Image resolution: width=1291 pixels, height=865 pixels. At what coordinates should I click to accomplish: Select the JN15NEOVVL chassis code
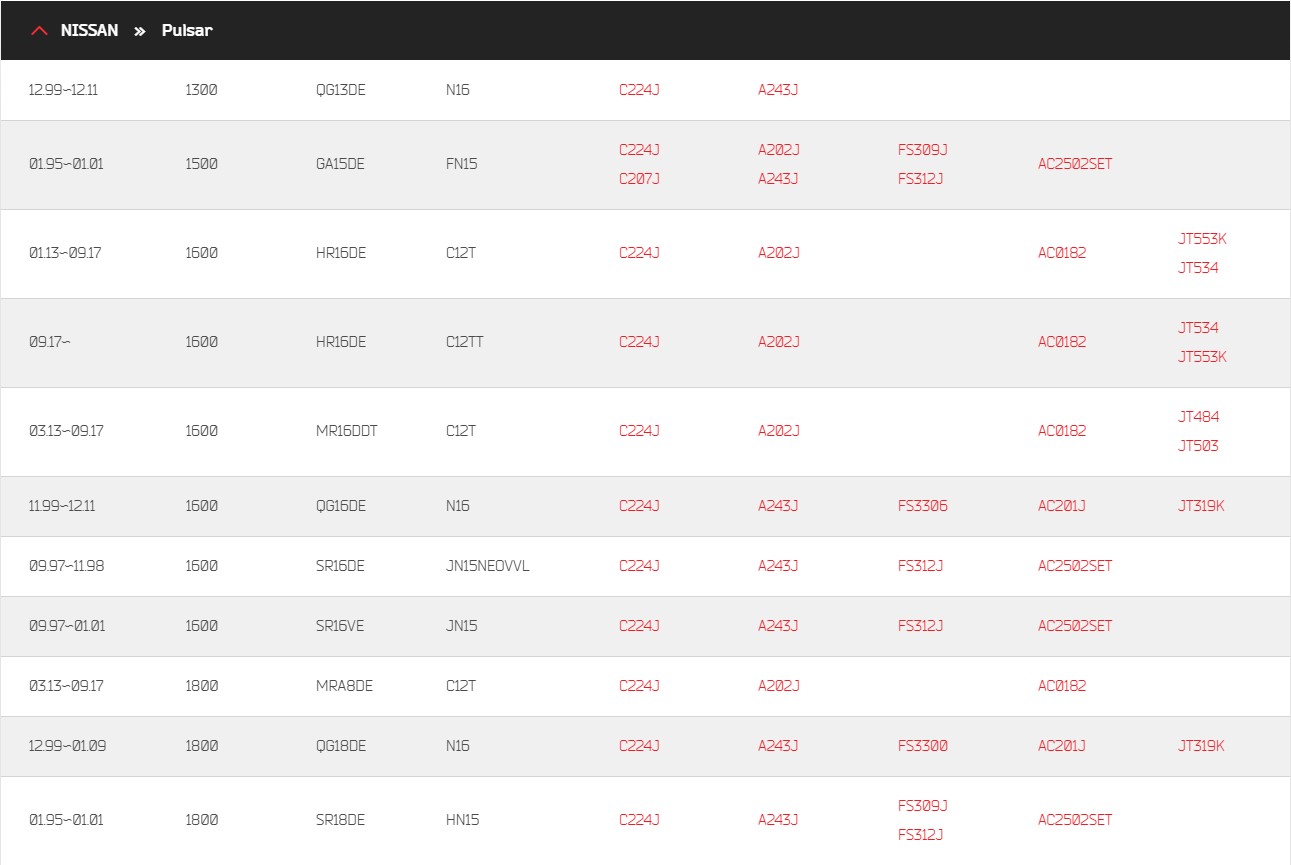[x=488, y=566]
